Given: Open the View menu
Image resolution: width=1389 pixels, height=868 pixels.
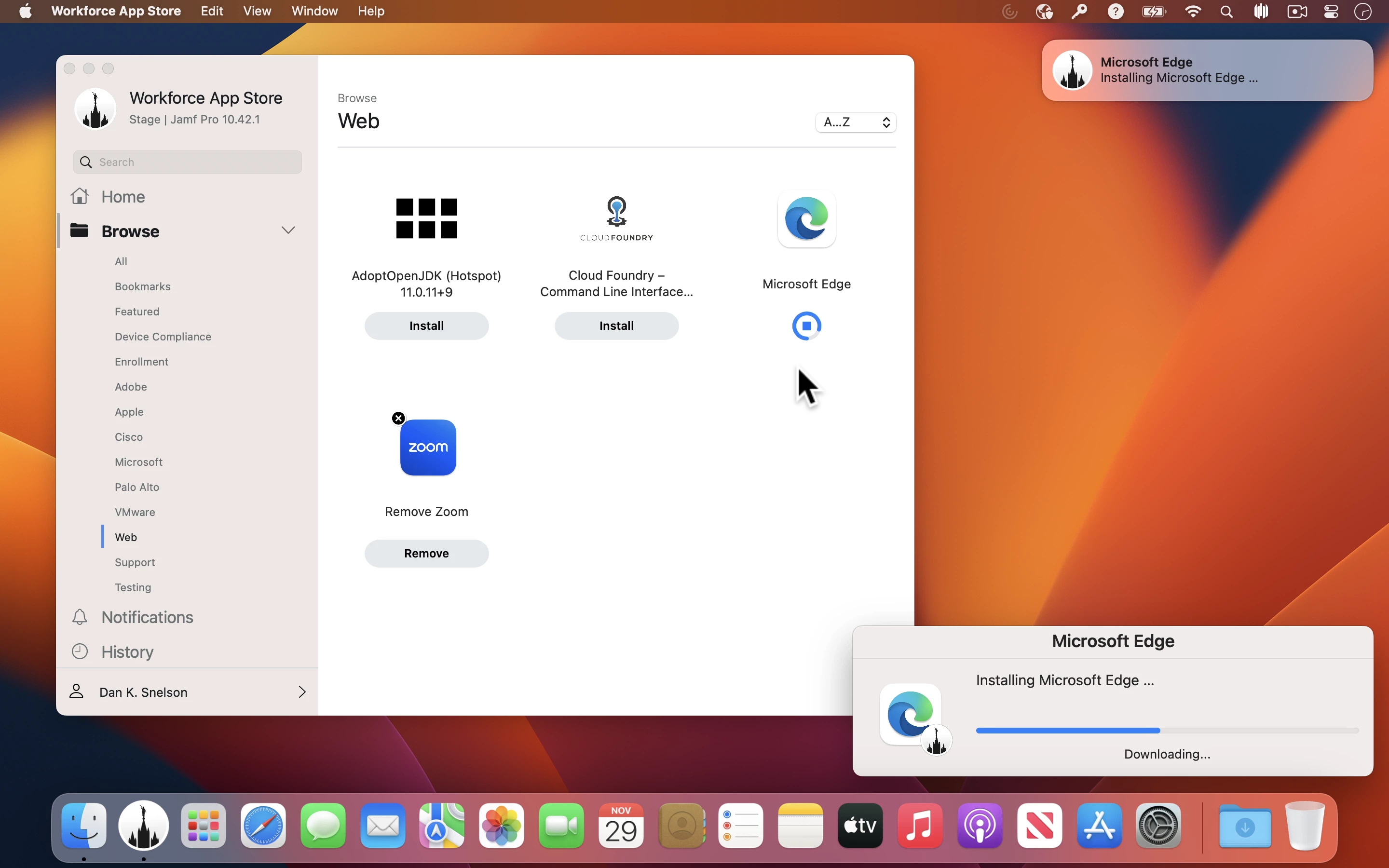Looking at the screenshot, I should (257, 11).
